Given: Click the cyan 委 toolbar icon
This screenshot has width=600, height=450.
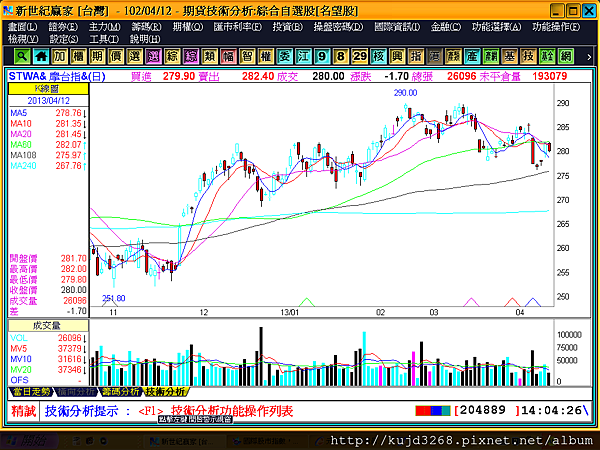Looking at the screenshot, I should pos(285,57).
